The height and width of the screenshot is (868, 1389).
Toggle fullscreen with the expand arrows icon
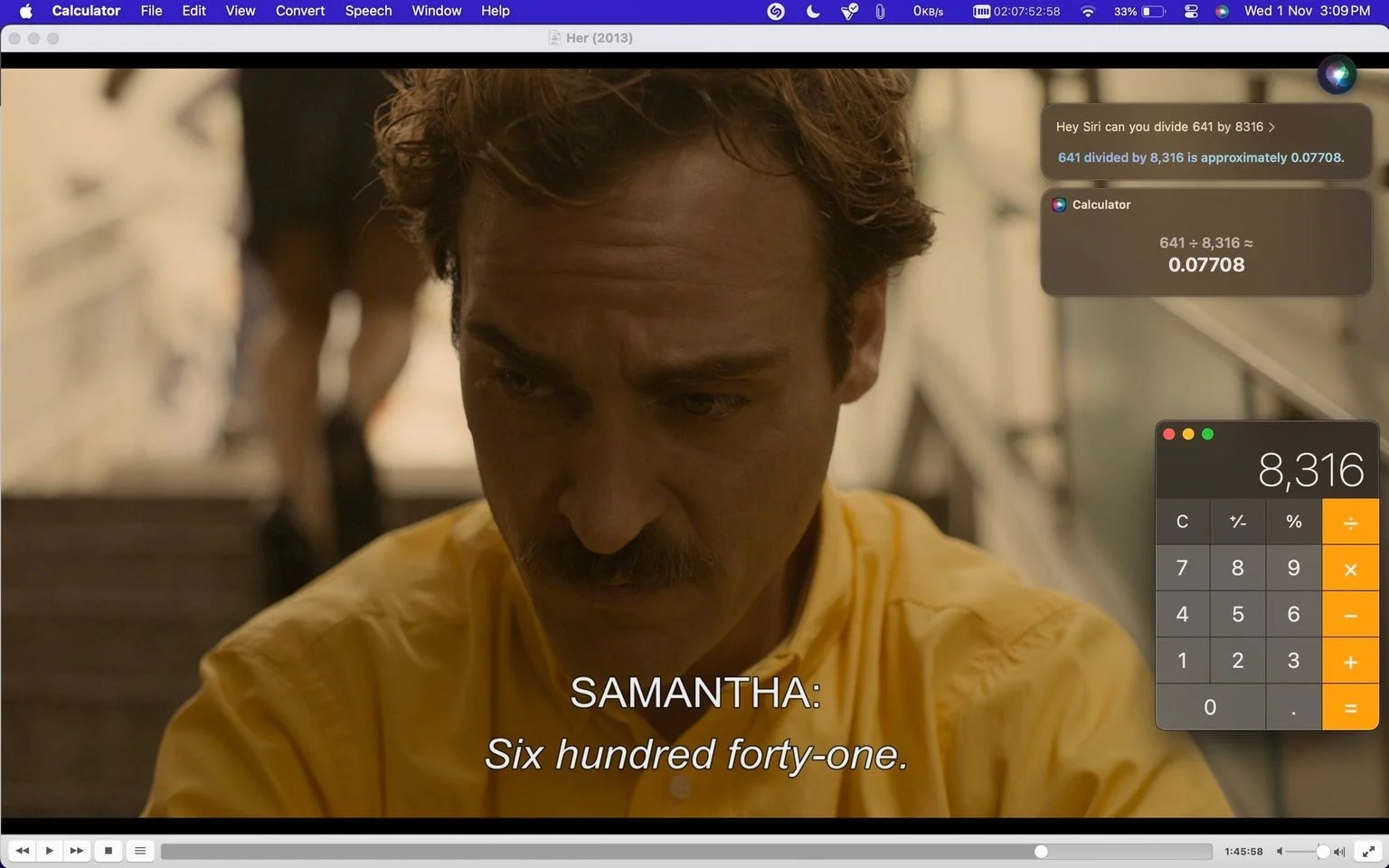pyautogui.click(x=1369, y=851)
